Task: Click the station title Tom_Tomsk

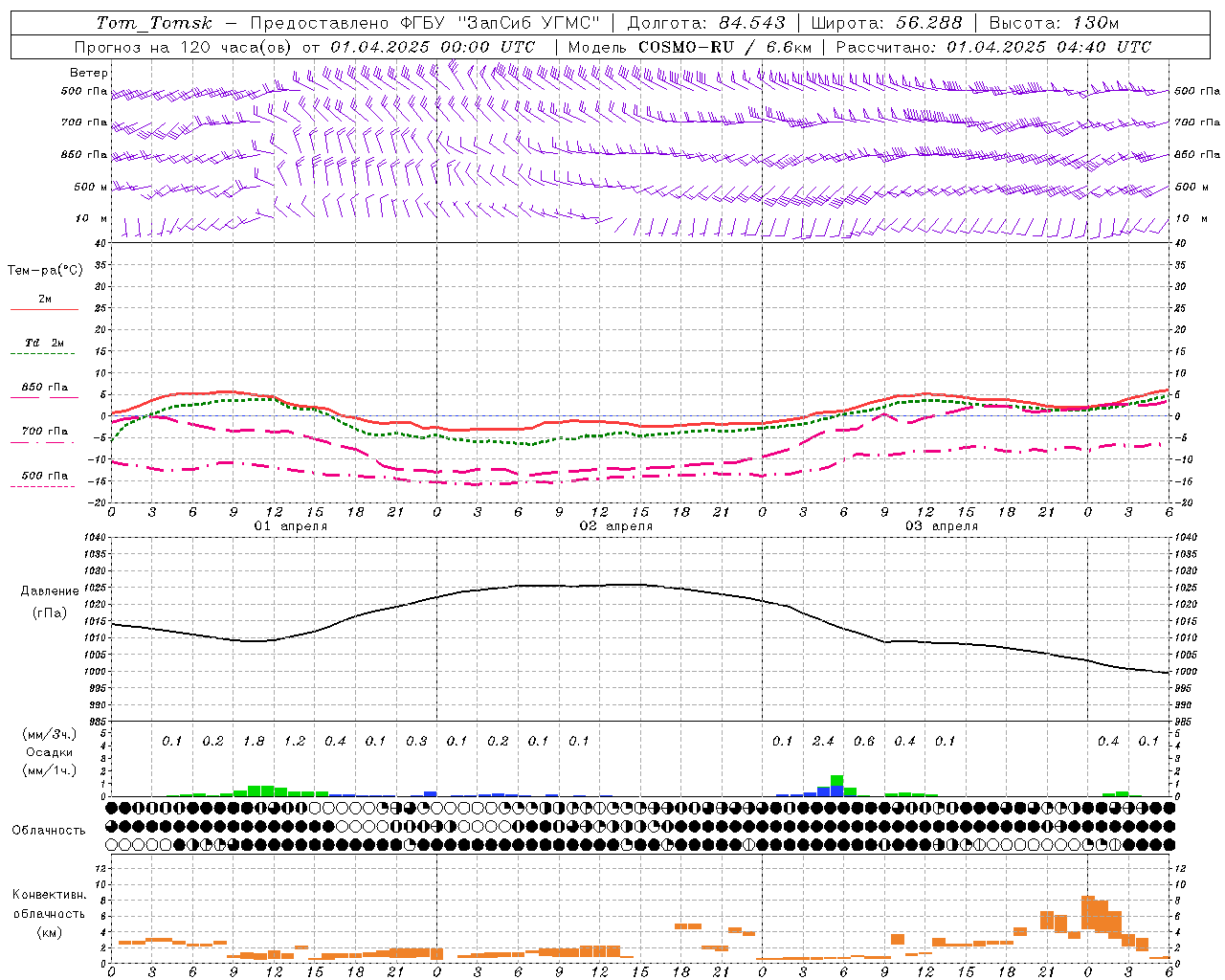Action: [154, 23]
